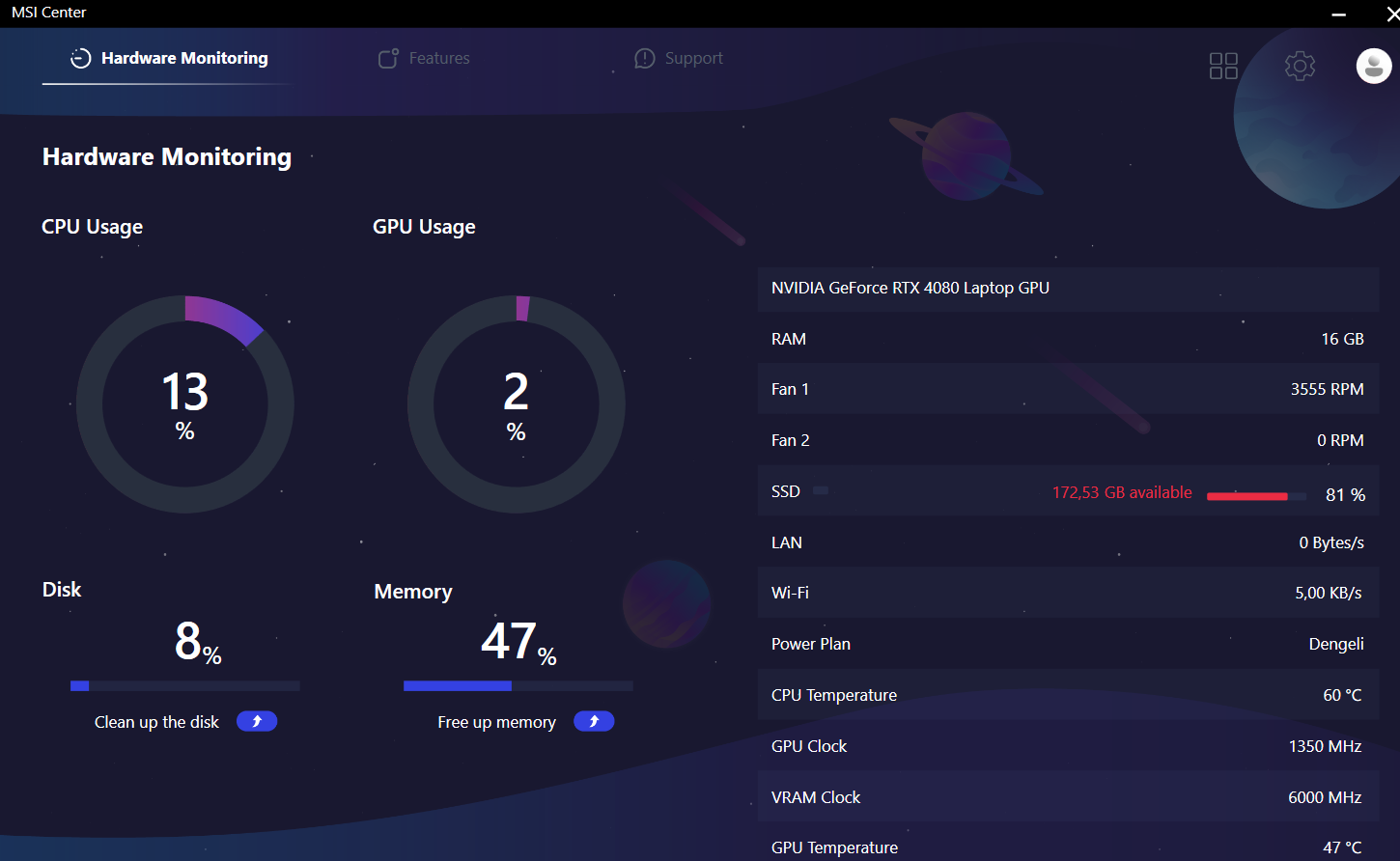The height and width of the screenshot is (861, 1400).
Task: Click the 'Fan 1' row label
Action: [x=790, y=389]
